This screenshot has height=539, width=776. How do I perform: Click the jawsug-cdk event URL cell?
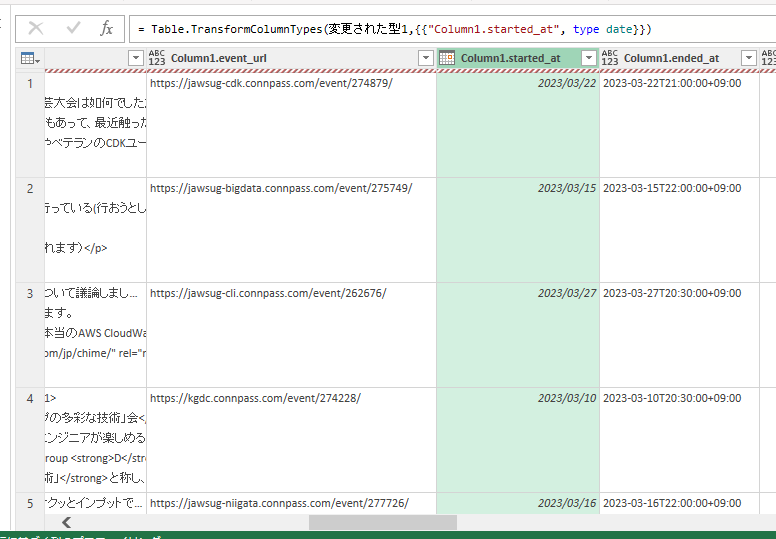(291, 125)
